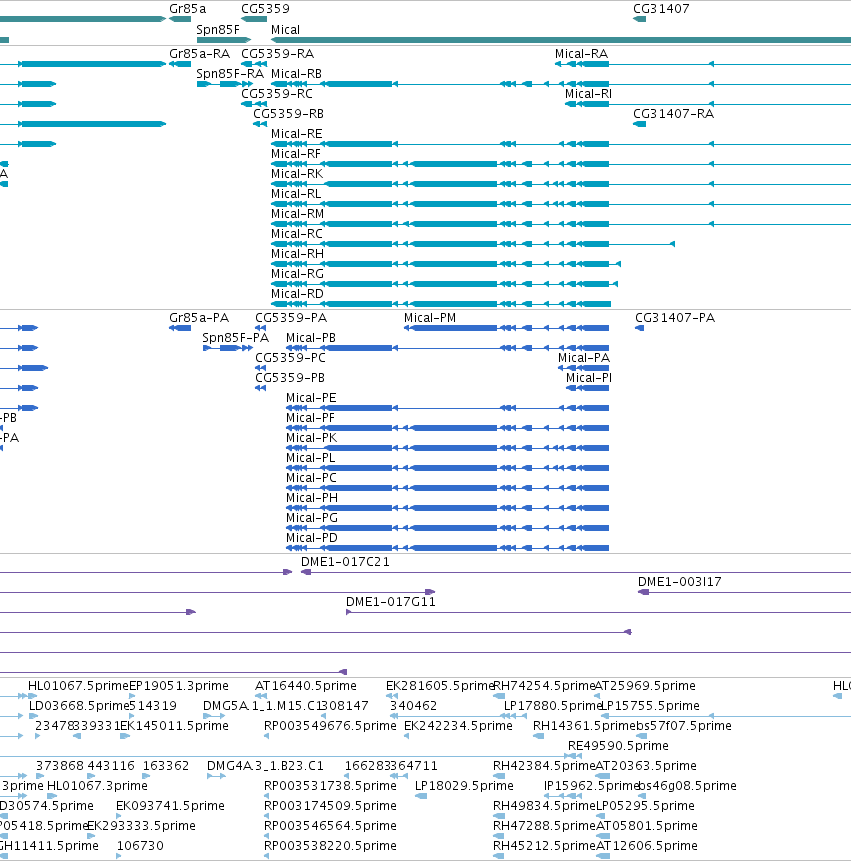Select the DME1-017C21 clone label

(345, 562)
